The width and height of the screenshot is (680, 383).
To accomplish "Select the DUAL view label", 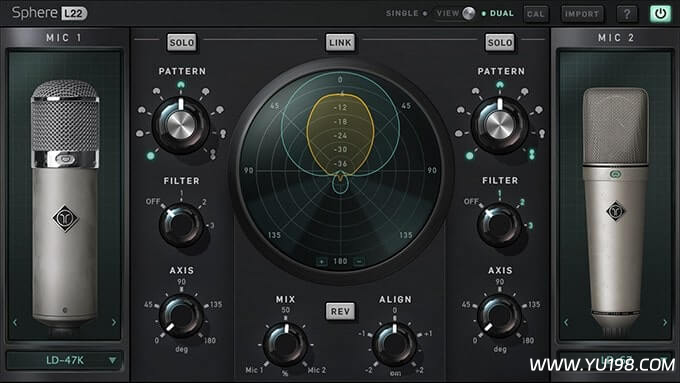I will point(502,13).
